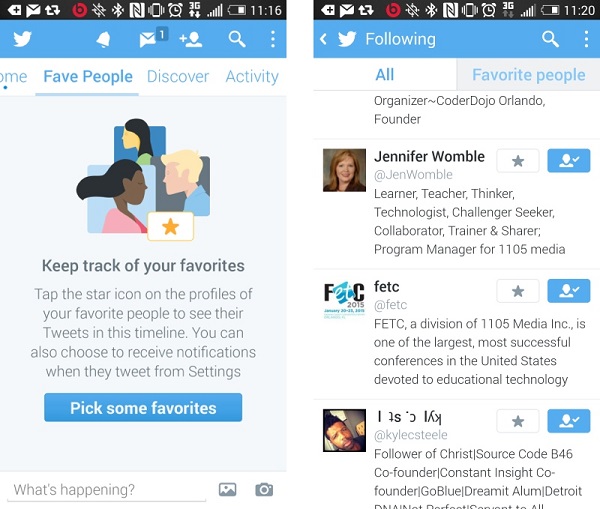
Task: Tap the add people icon
Action: click(x=191, y=39)
